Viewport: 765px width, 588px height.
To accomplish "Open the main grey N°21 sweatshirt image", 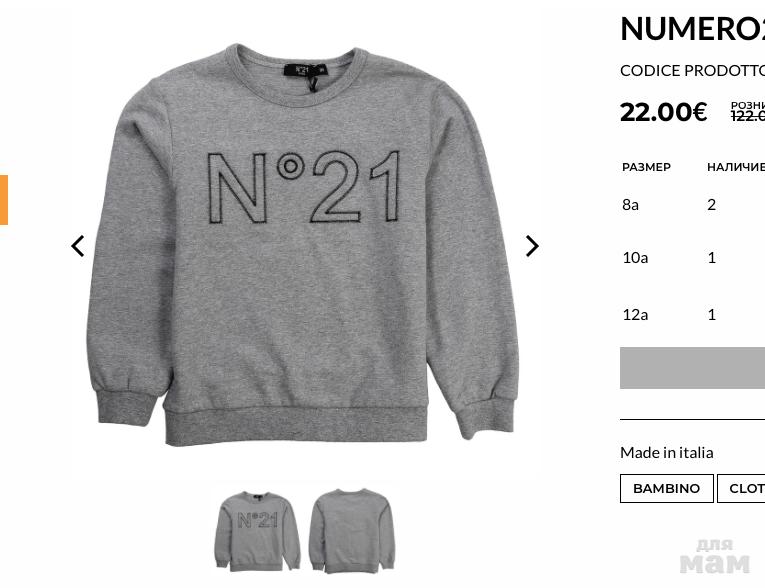I will (x=305, y=245).
